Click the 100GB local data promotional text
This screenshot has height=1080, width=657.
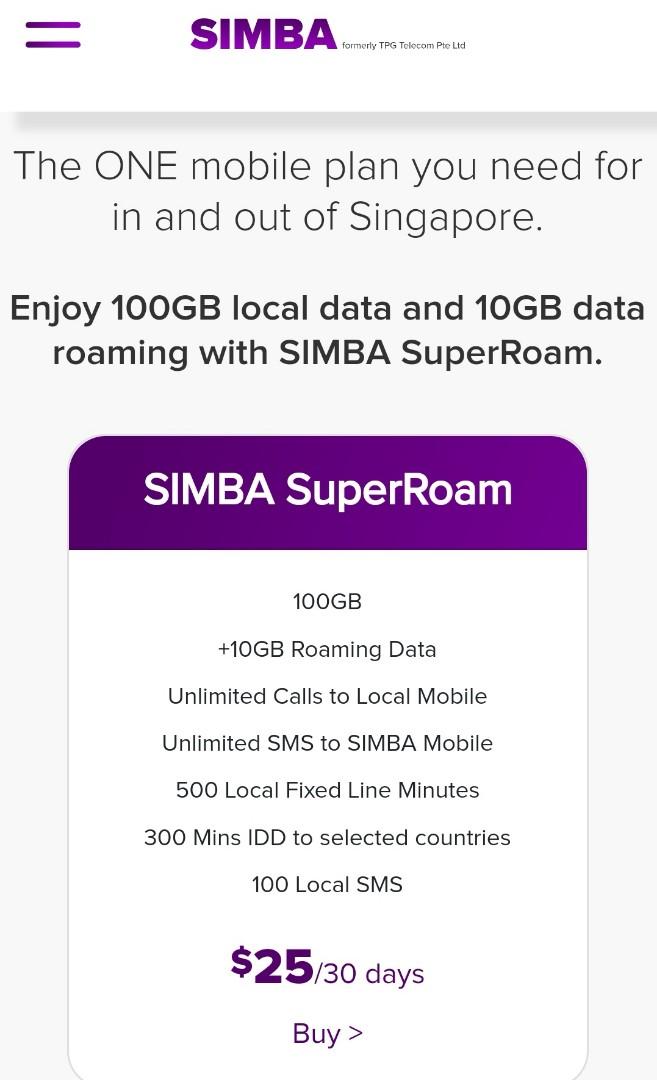pyautogui.click(x=327, y=308)
